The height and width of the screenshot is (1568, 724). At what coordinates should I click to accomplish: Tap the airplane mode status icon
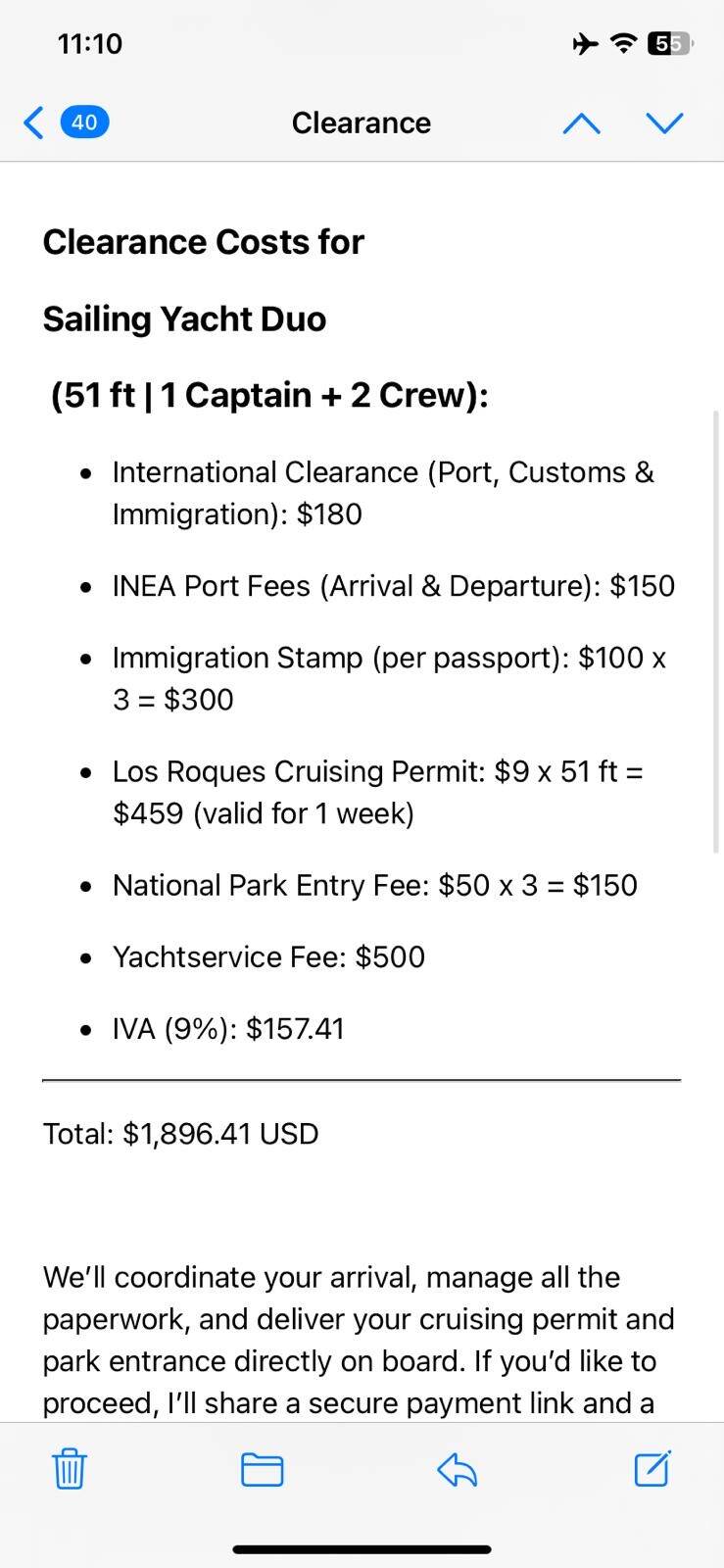click(585, 43)
